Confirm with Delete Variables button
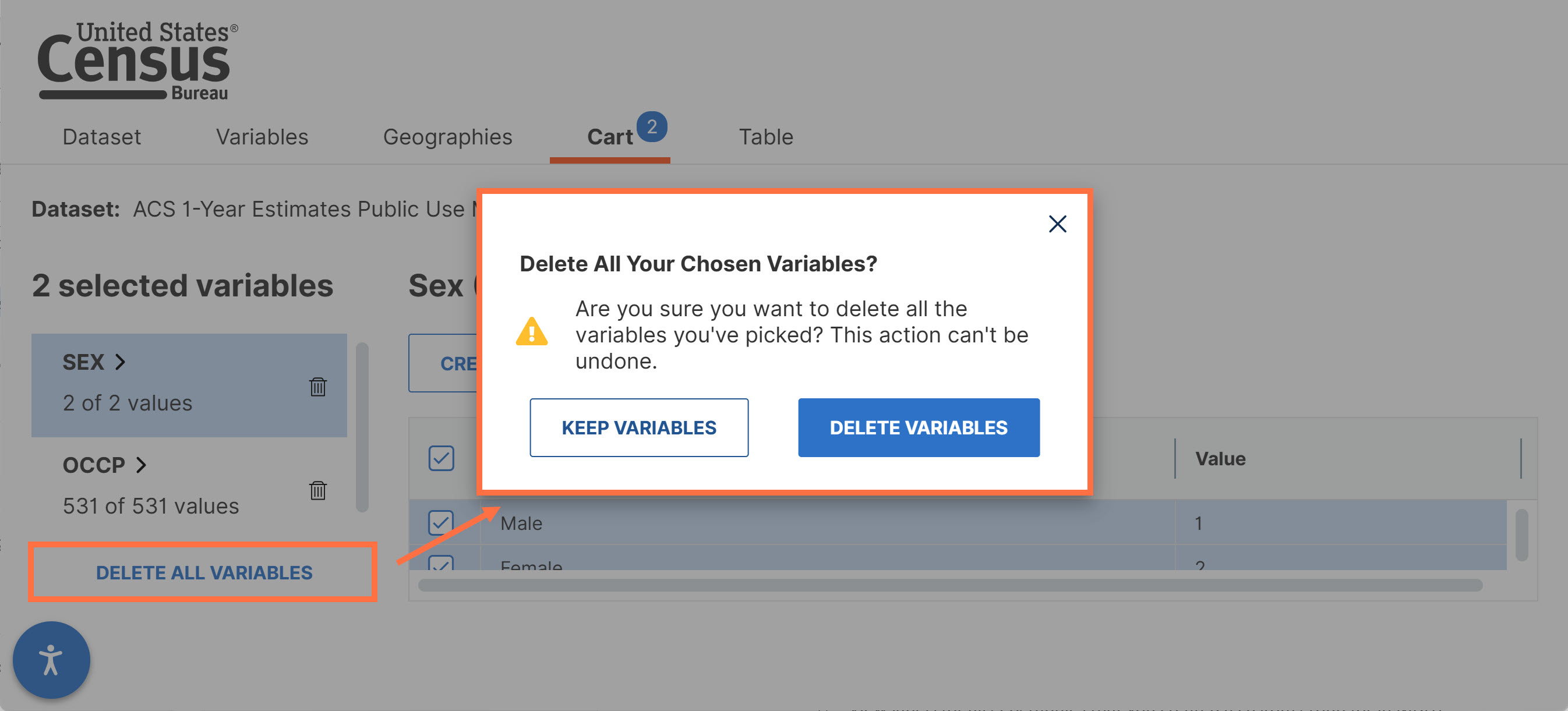This screenshot has height=711, width=1568. pos(919,428)
